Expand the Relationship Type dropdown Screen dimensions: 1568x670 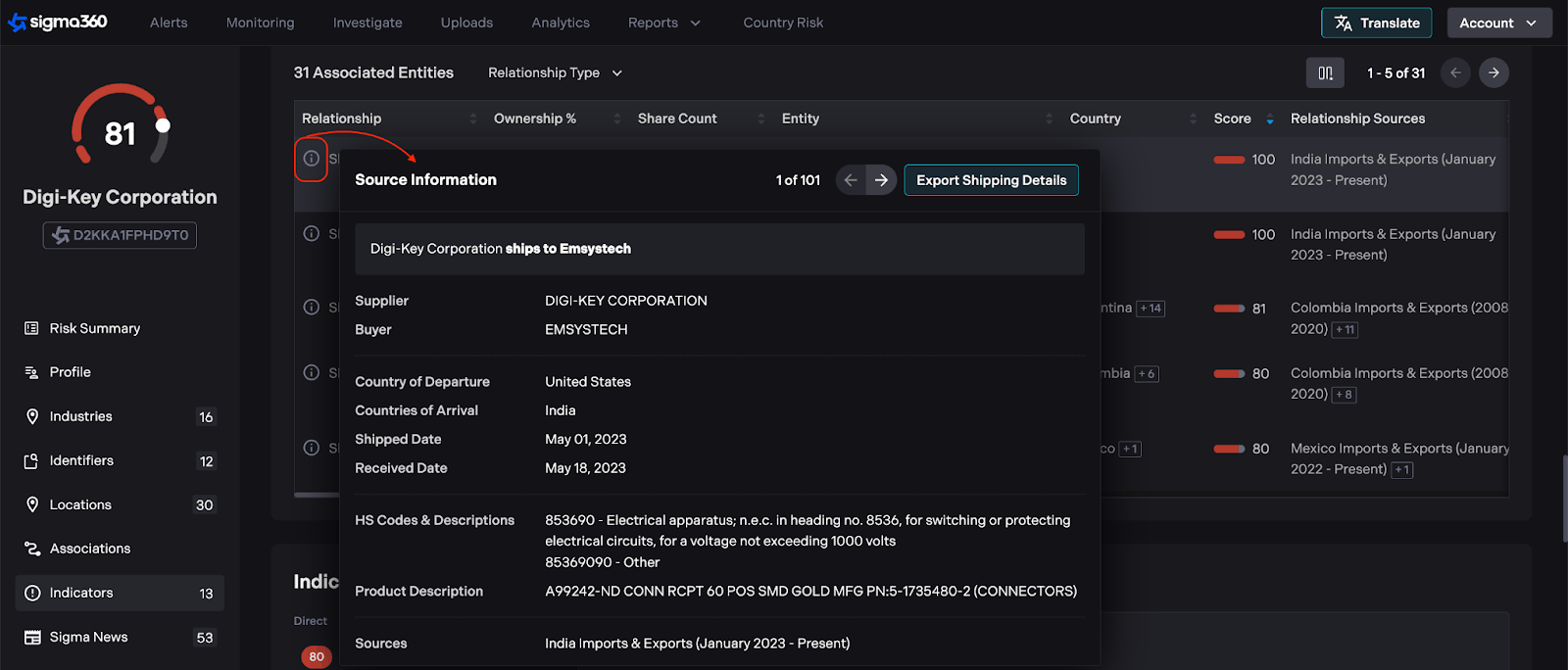555,73
